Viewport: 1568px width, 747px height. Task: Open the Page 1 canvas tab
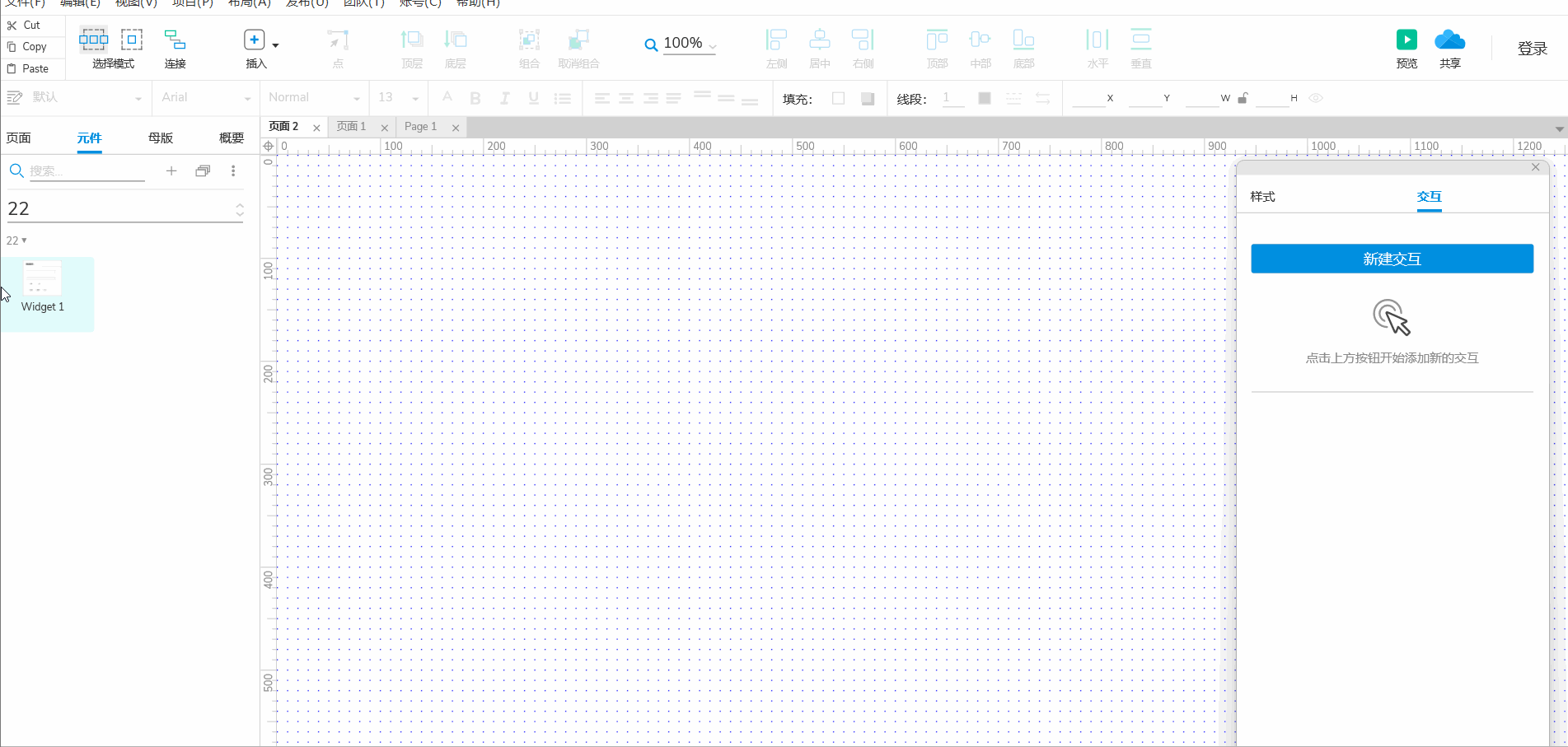pyautogui.click(x=420, y=126)
